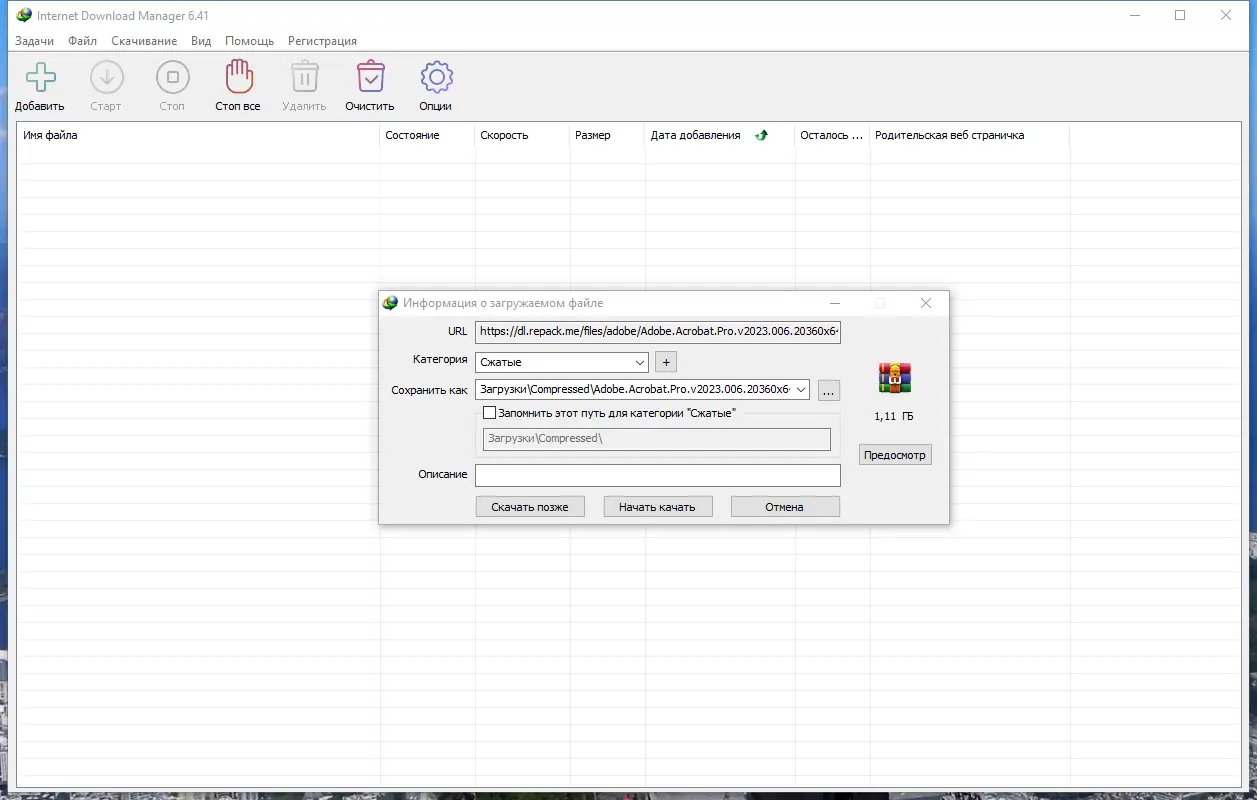
Task: Click the Размер column header
Action: pos(607,135)
